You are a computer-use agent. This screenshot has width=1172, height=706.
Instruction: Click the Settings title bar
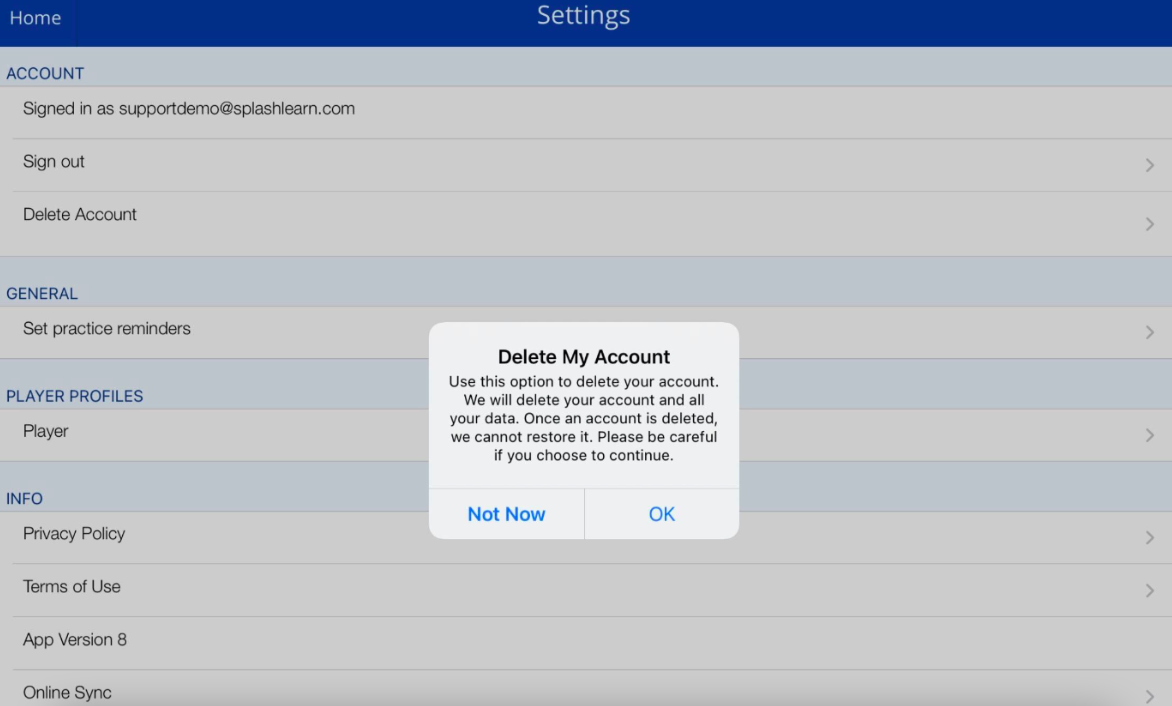[x=583, y=16]
